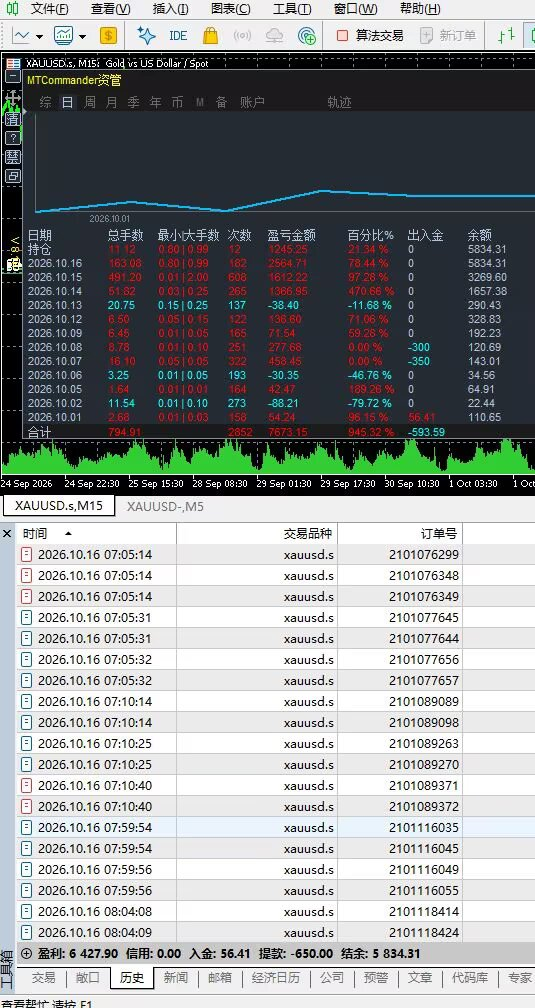Select the 币 currency tab
The image size is (535, 1008).
coord(177,102)
